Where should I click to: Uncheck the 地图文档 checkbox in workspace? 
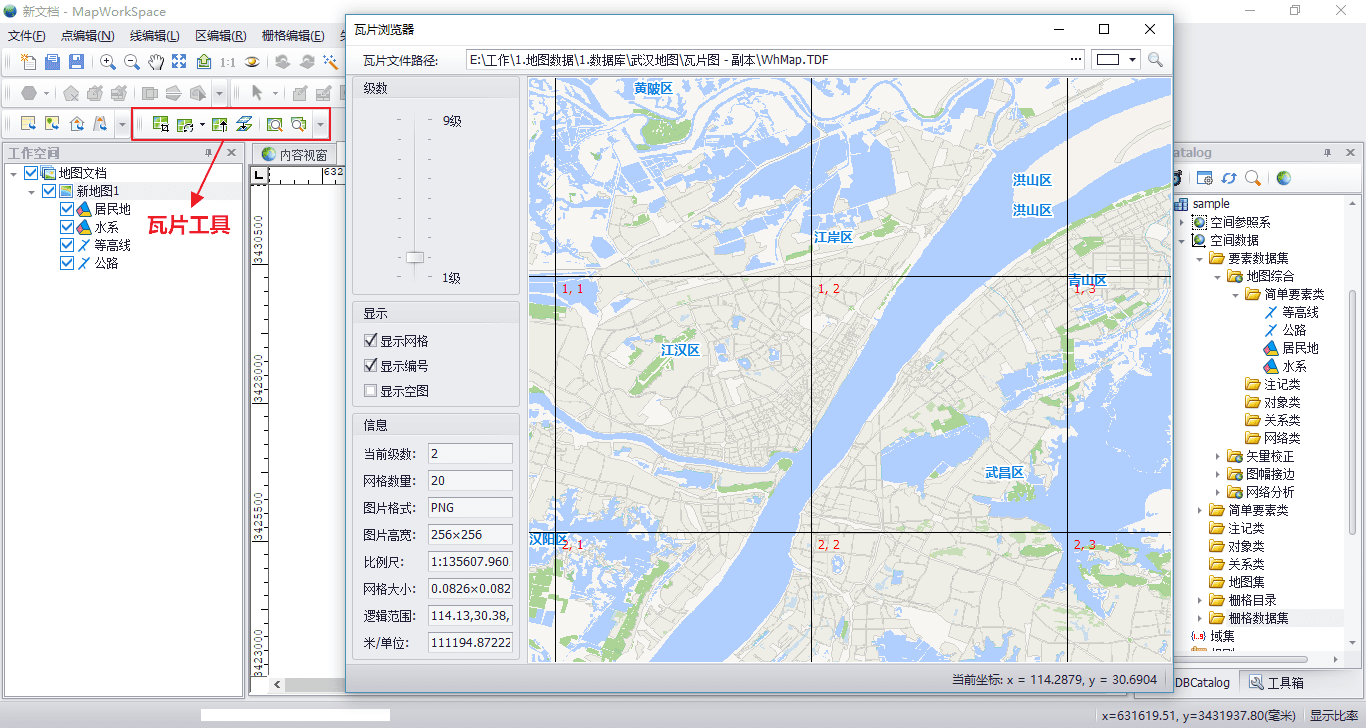pos(31,173)
